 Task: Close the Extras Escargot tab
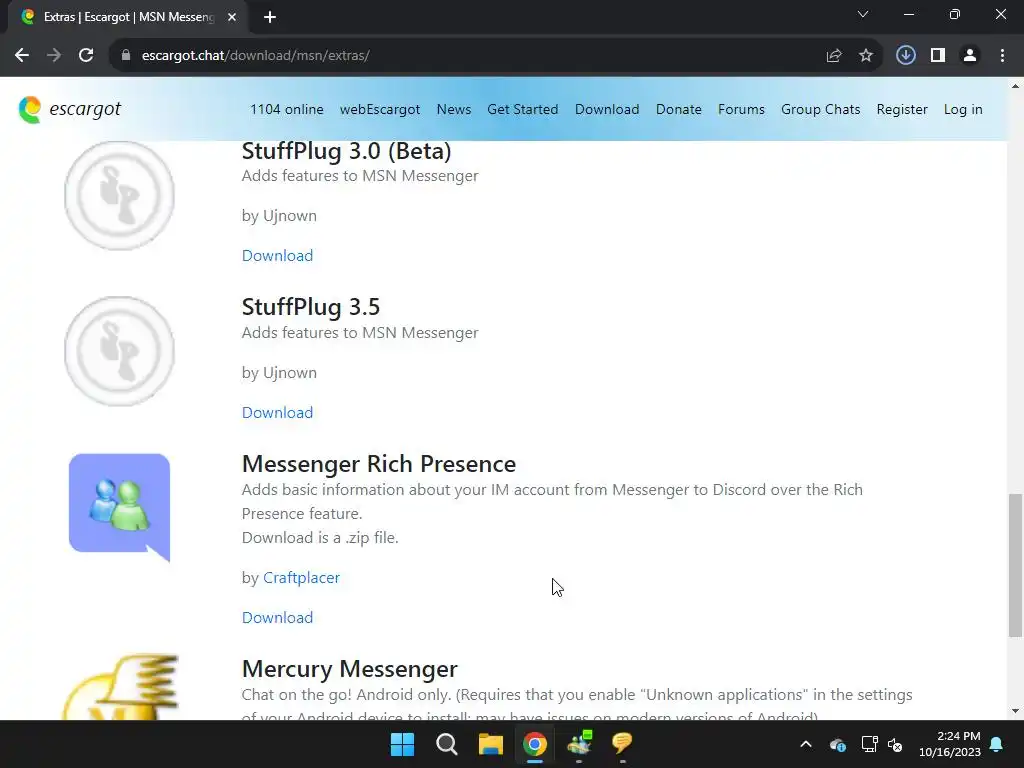click(232, 17)
